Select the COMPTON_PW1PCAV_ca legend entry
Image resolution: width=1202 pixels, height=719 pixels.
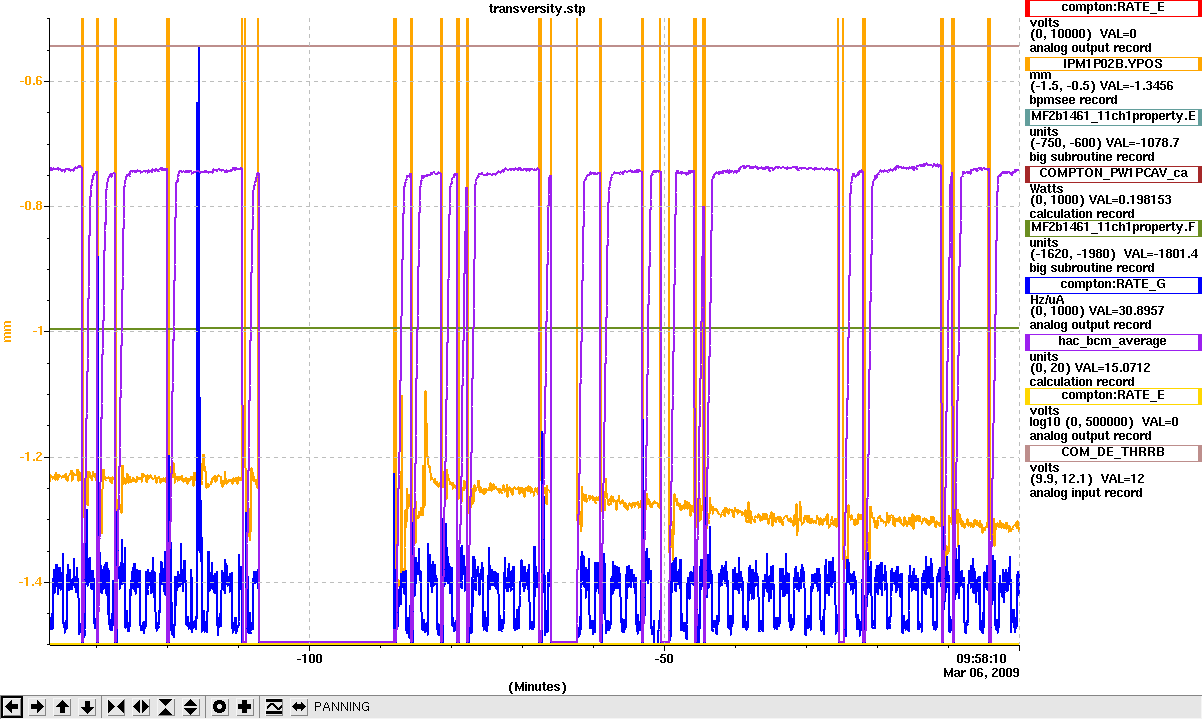[x=1113, y=174]
